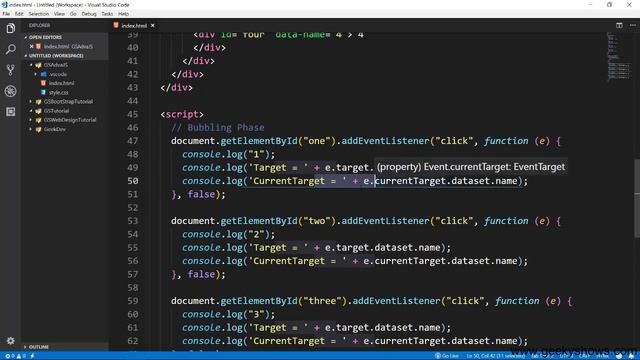Click the Go Live status bar button
The height and width of the screenshot is (360, 640).
[447, 356]
